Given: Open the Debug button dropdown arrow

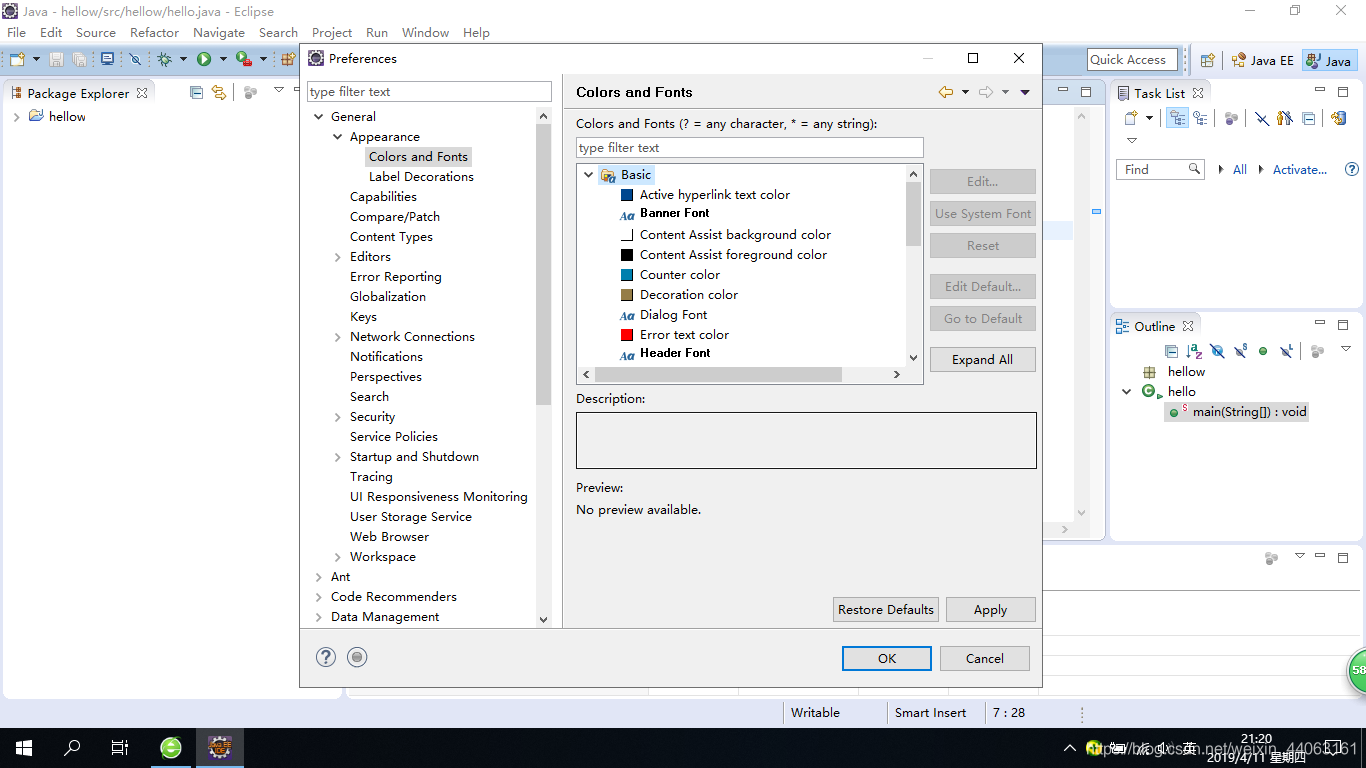Looking at the screenshot, I should pos(183,60).
